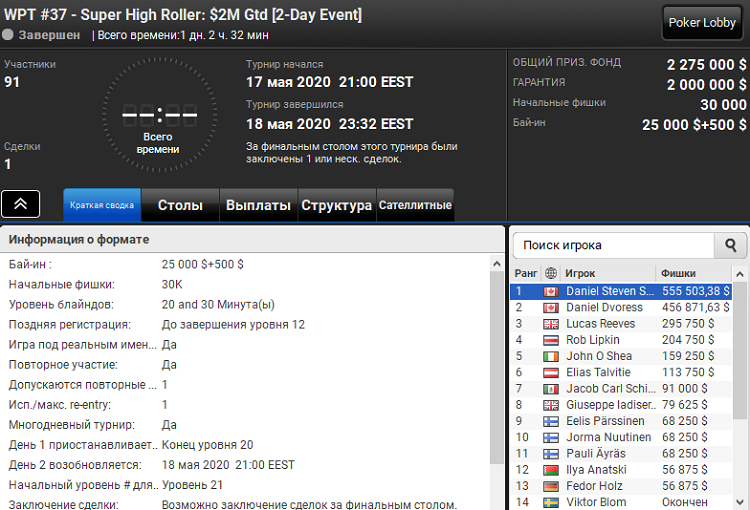Screen dimensions: 750x510
Task: Select player row Jorma Nuutinen
Action: (621, 438)
